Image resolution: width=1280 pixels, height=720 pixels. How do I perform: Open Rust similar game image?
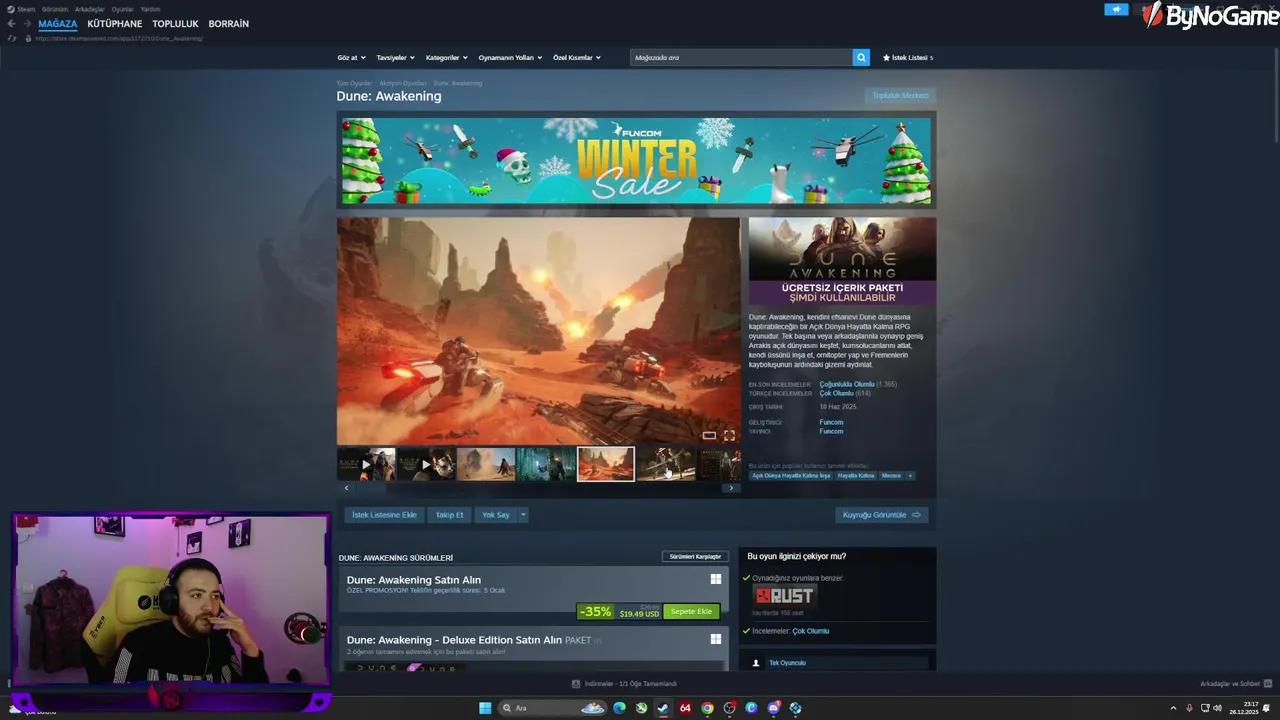785,596
